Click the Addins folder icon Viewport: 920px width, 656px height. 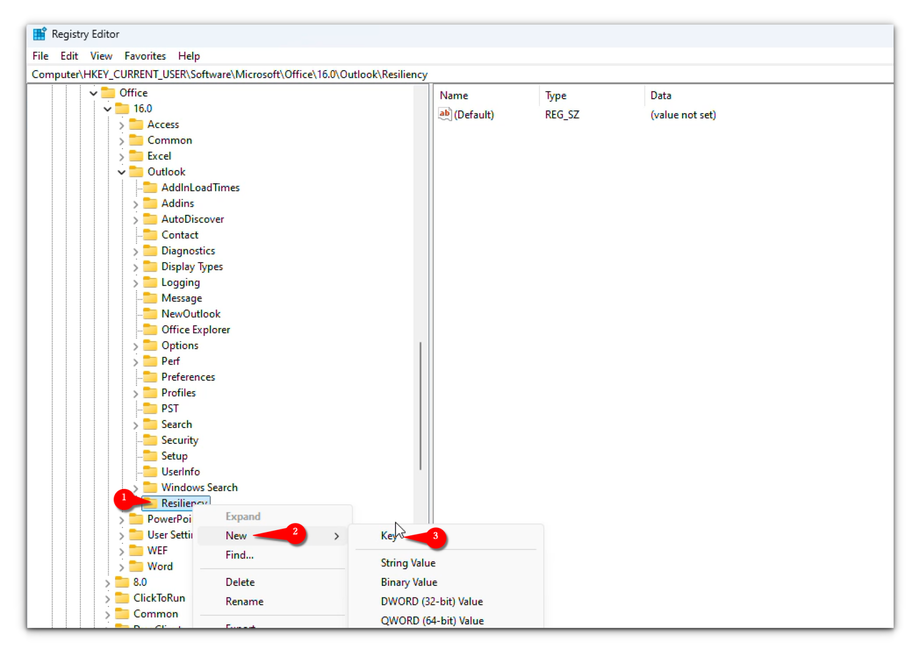pos(150,204)
